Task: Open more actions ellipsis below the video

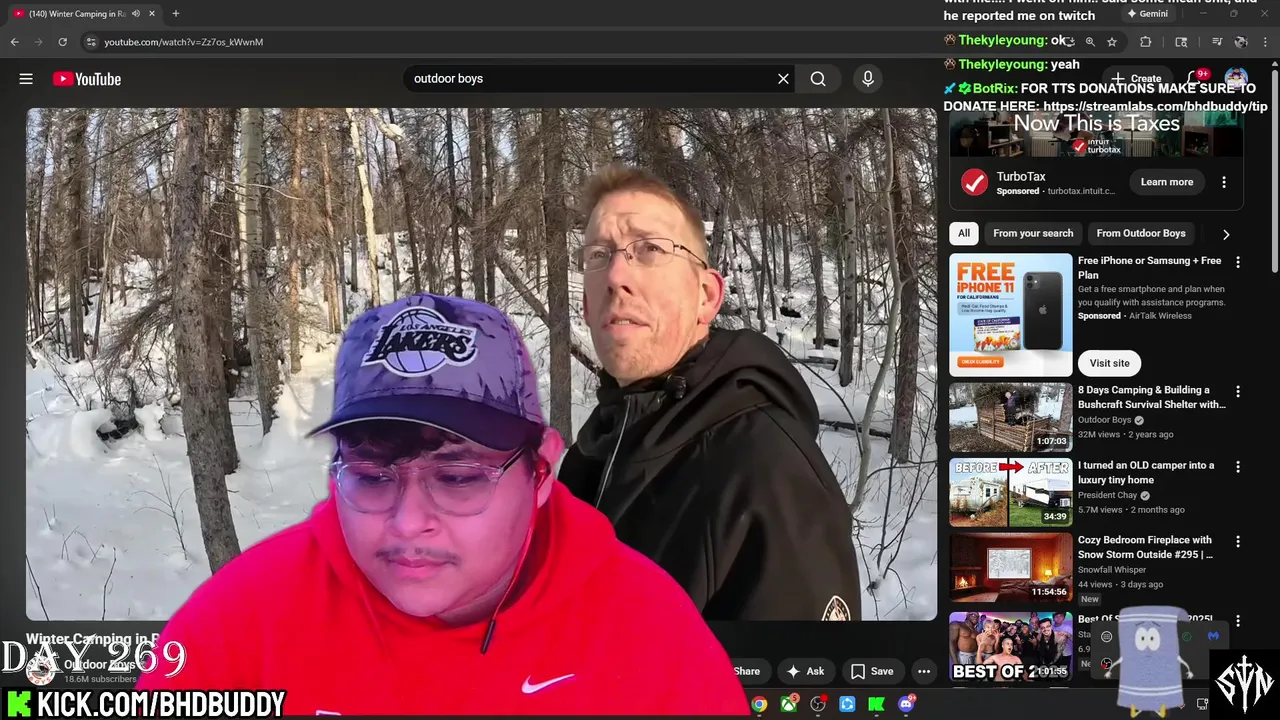Action: [x=924, y=672]
